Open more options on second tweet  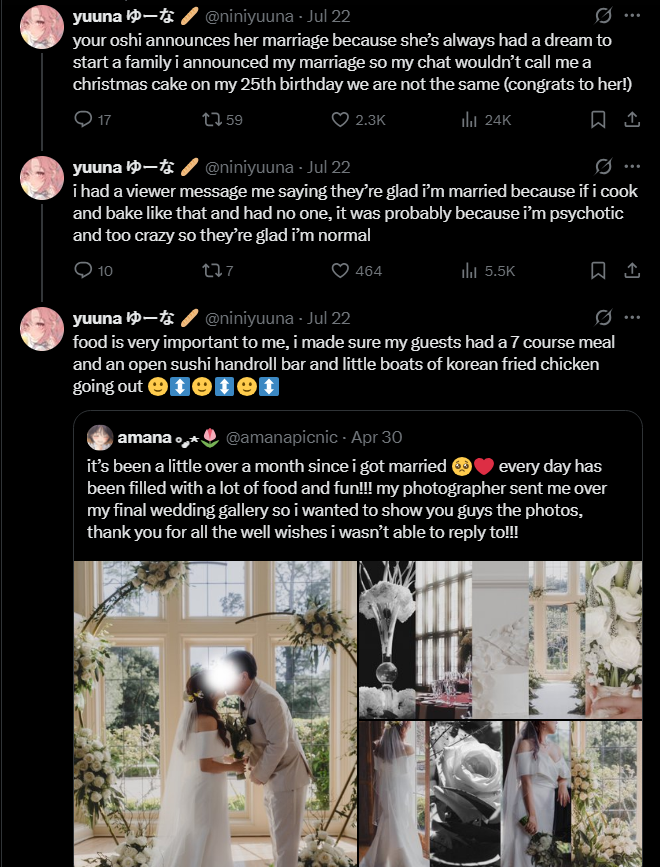632,166
